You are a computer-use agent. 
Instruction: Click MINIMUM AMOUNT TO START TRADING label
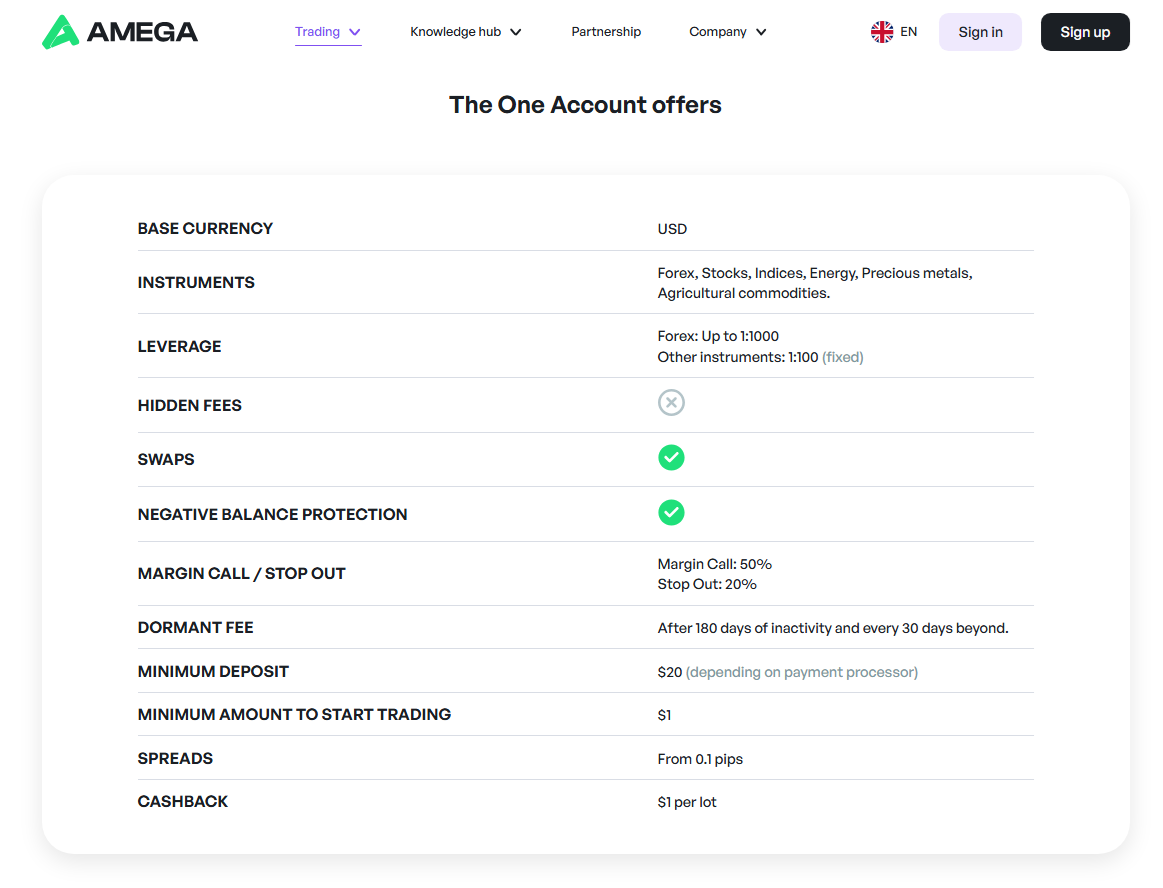(294, 714)
